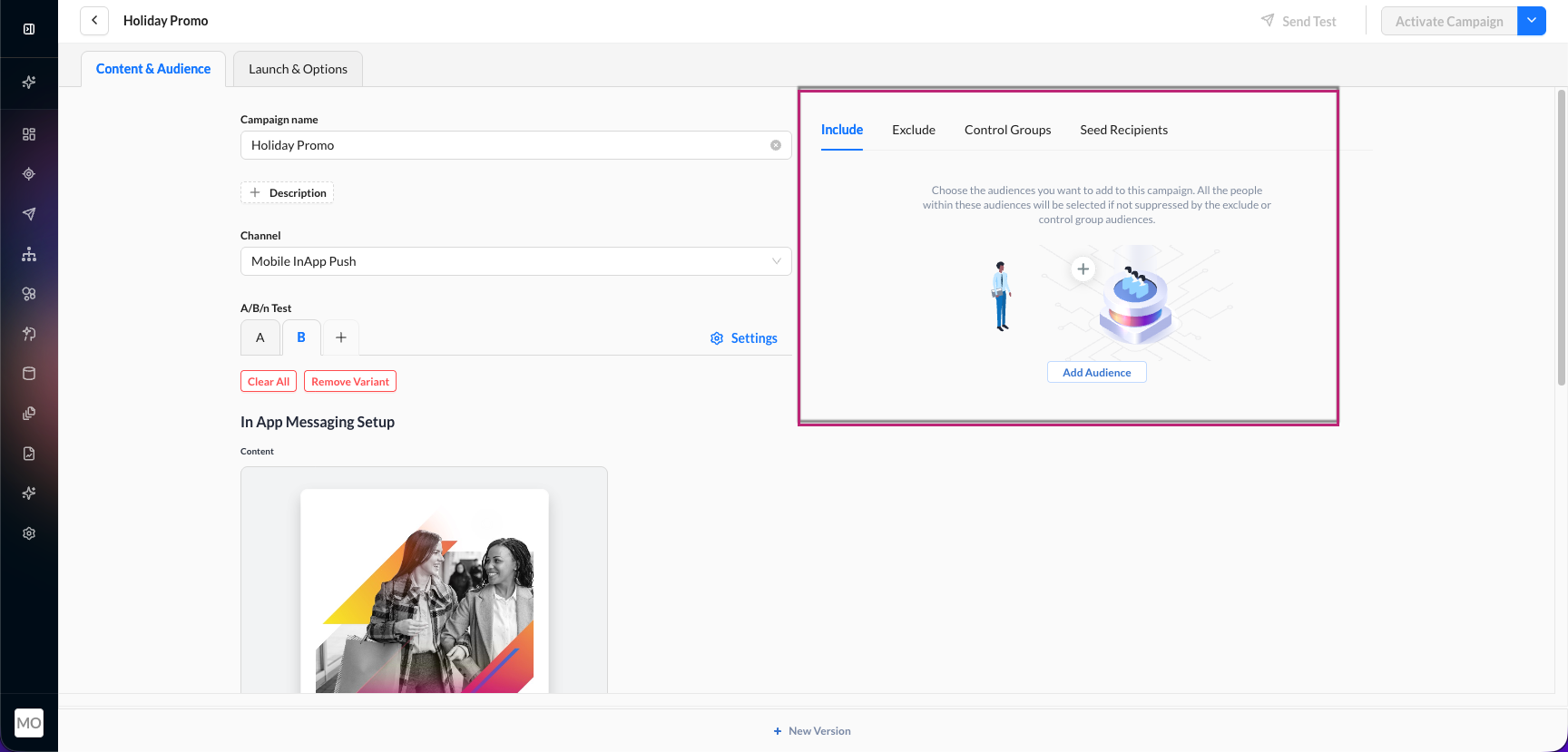Viewport: 1568px width, 752px height.
Task: Open the dashboard grid icon in sidebar
Action: coord(29,134)
